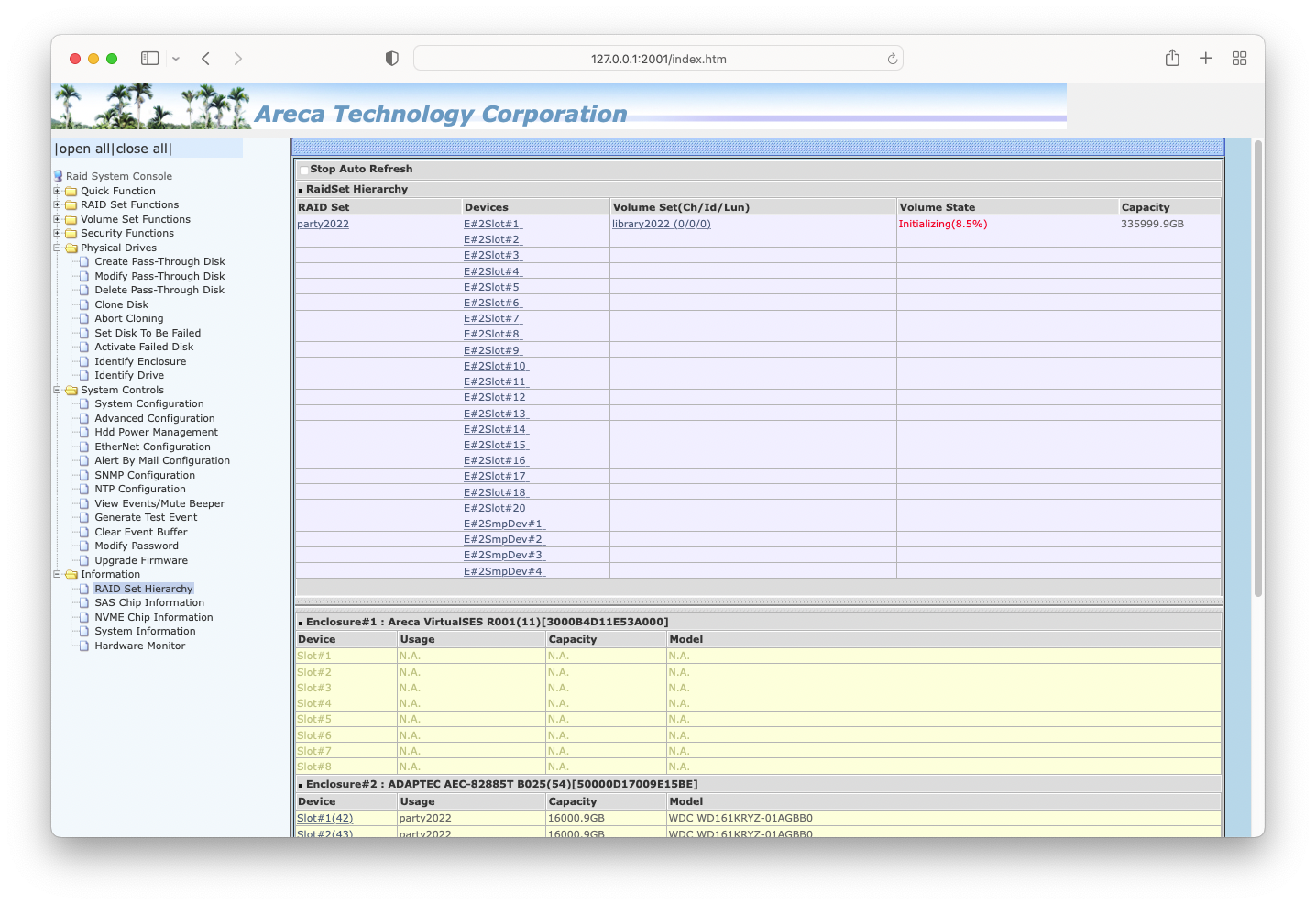
Task: Click the party2022 RAID set link
Action: click(x=323, y=224)
